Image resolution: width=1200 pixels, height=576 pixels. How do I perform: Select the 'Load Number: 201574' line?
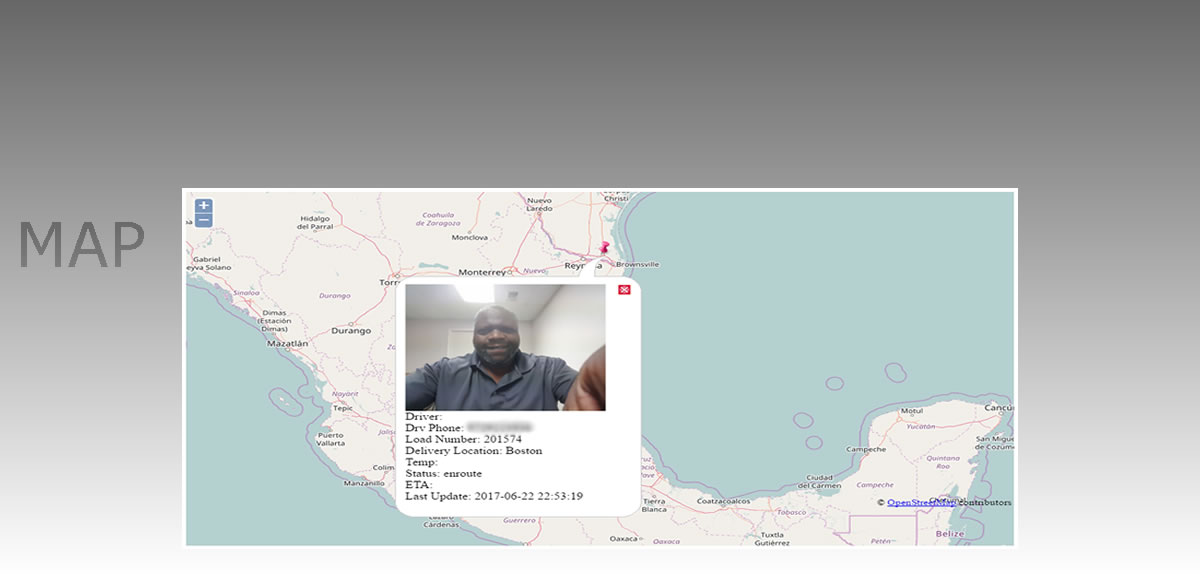pos(463,439)
